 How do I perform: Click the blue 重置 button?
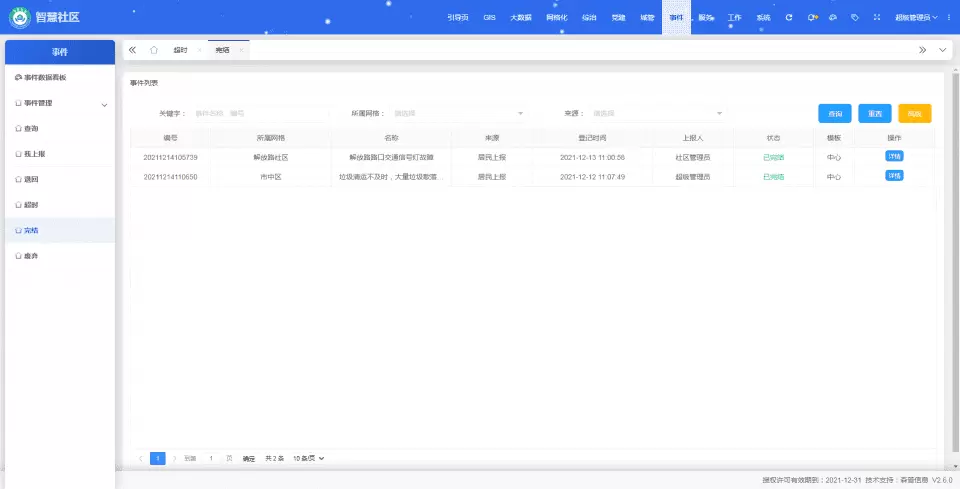pos(874,114)
